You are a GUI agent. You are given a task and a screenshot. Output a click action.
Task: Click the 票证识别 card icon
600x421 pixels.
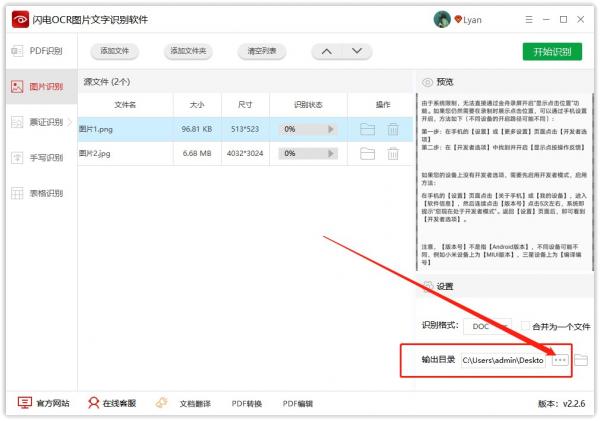click(17, 122)
